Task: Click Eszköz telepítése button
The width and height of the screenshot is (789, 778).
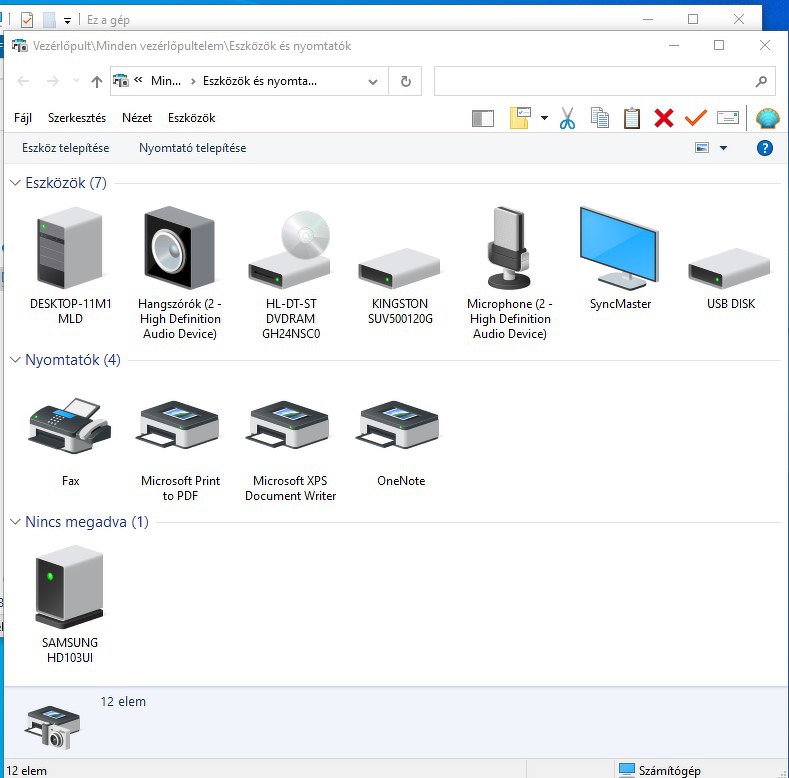Action: 65,148
